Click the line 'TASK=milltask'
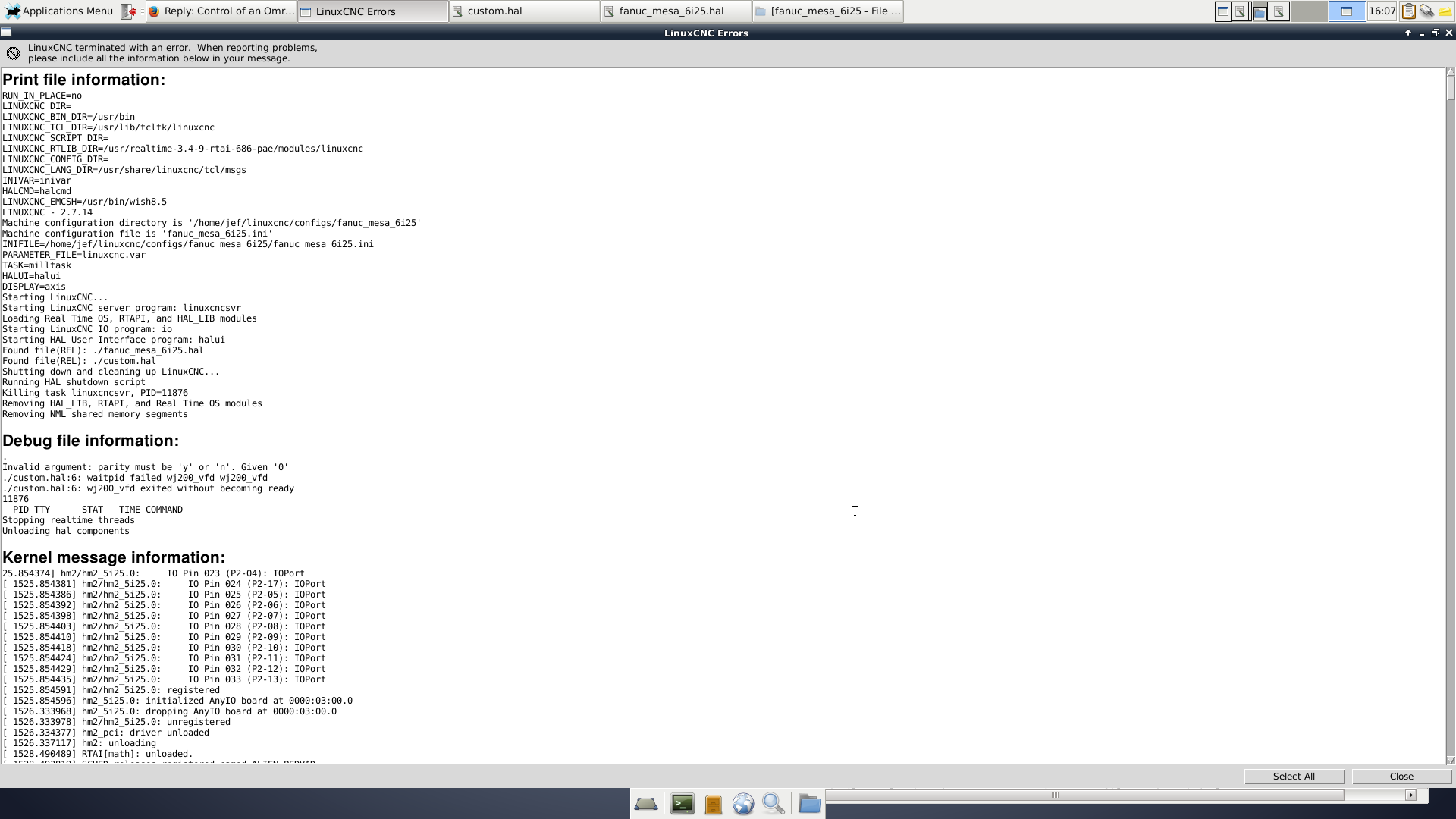This screenshot has width=1456, height=819. tap(36, 265)
